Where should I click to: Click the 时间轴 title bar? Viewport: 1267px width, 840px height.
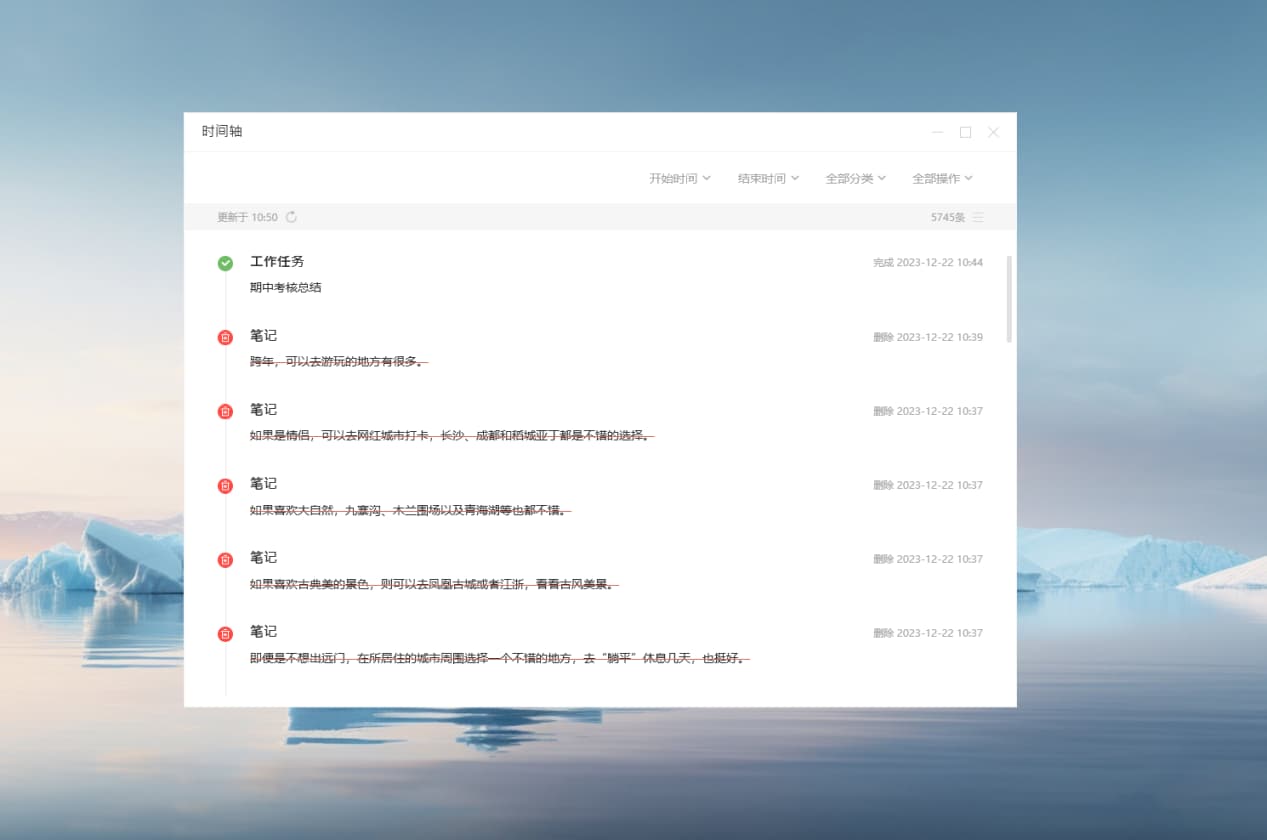(x=222, y=131)
